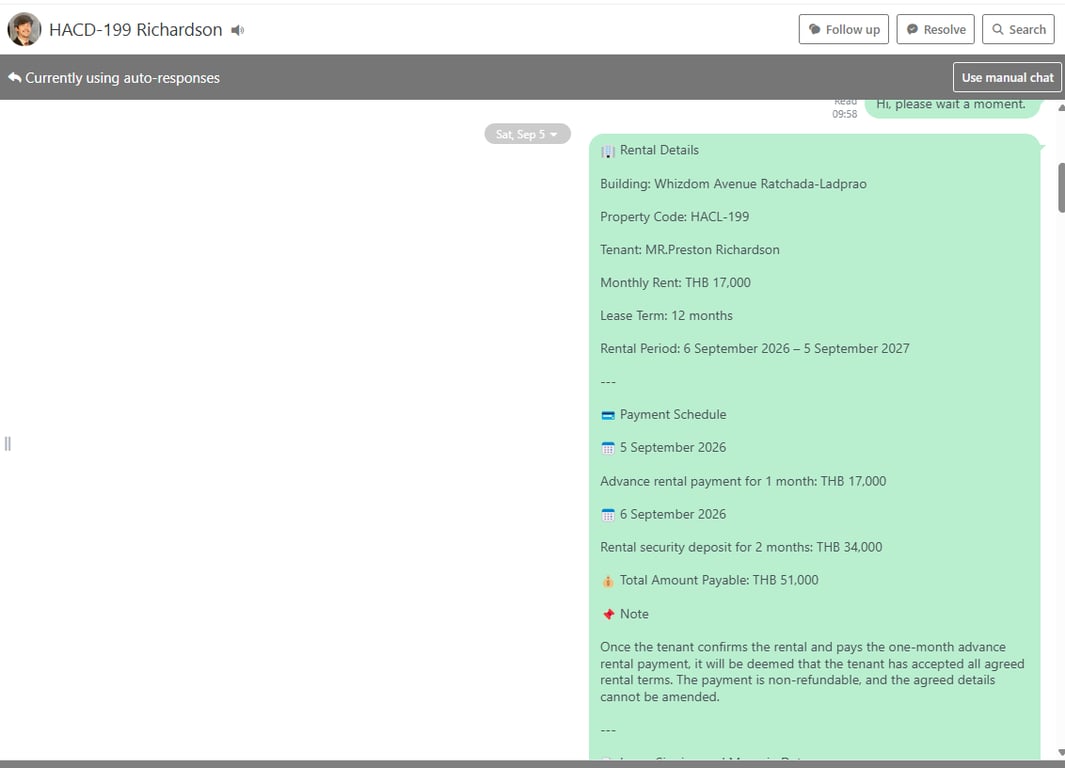This screenshot has width=1065, height=768.
Task: Open Search in the conversation
Action: [x=1018, y=29]
